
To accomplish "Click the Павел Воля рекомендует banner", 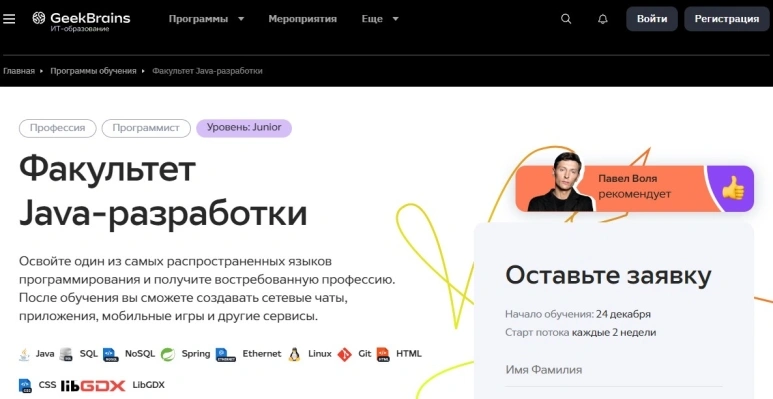I will point(634,188).
